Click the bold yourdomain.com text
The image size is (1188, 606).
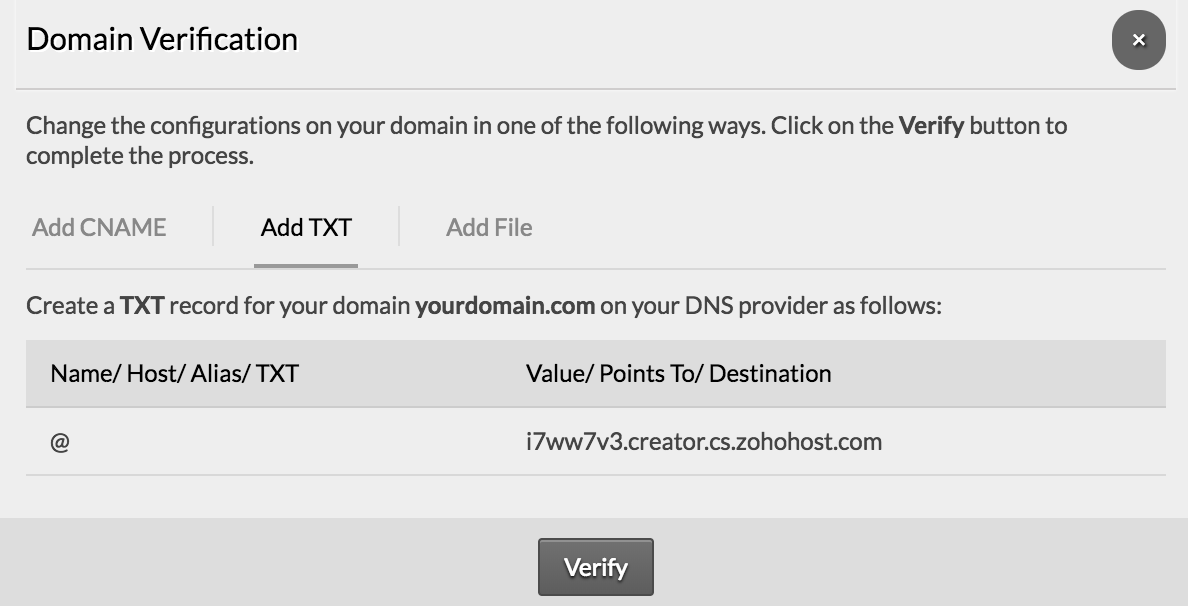pos(505,306)
